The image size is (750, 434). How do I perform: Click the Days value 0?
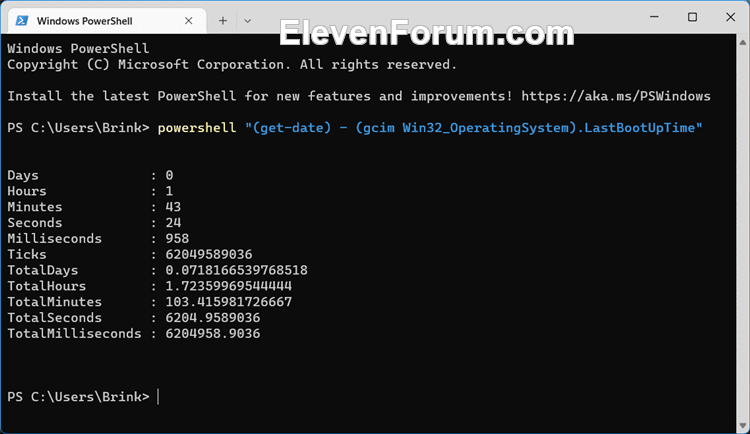(x=169, y=175)
